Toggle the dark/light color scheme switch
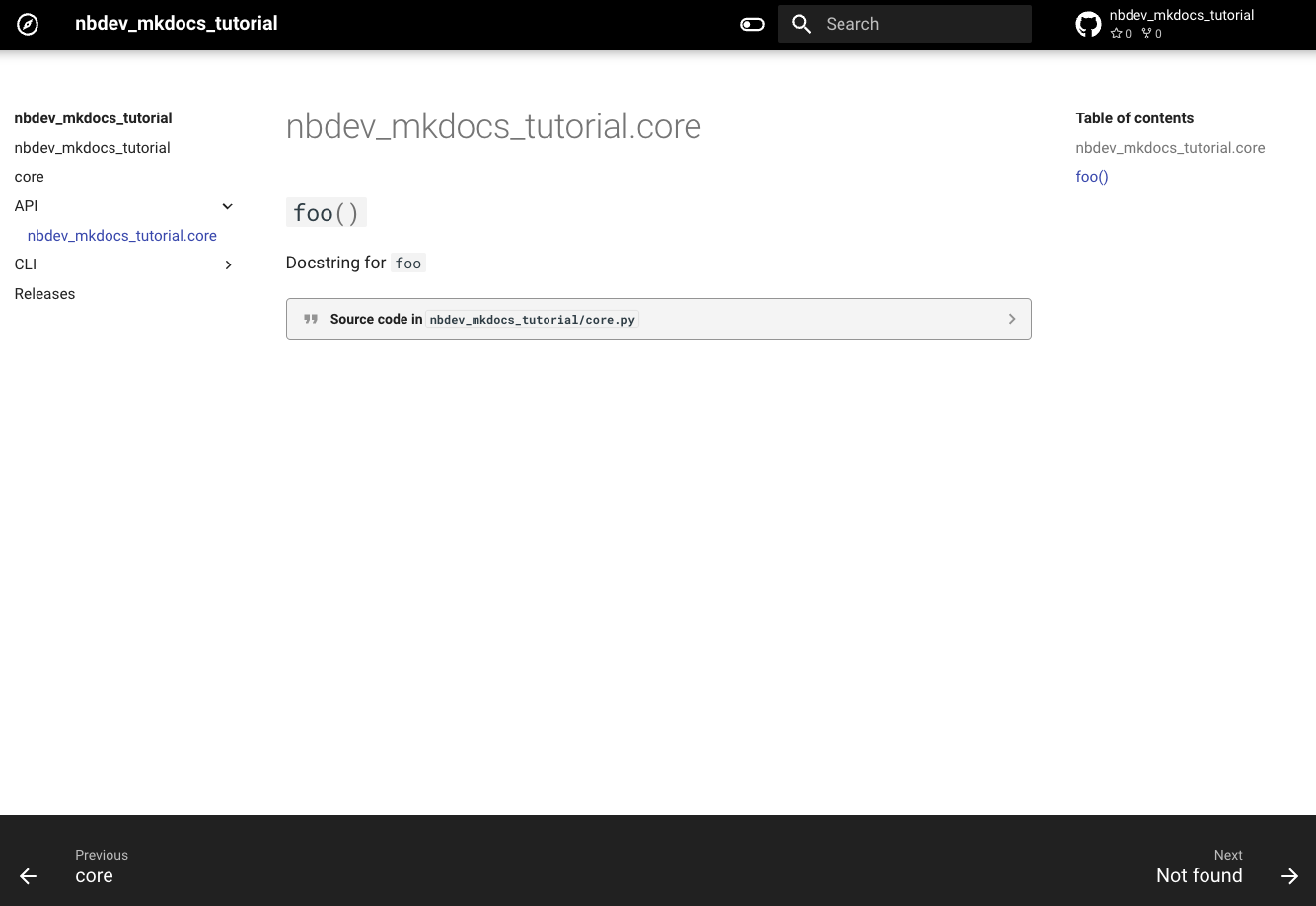The width and height of the screenshot is (1316, 906). (752, 25)
